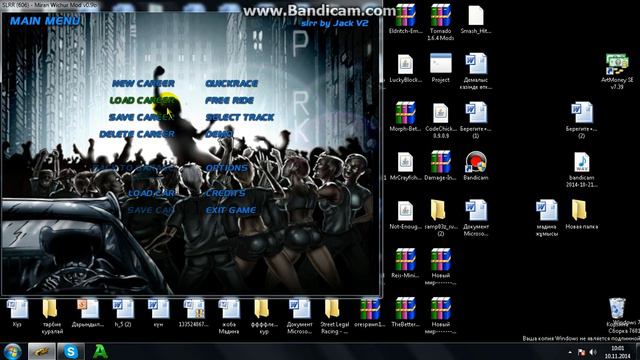
Task: Open Select Track menu option
Action: point(240,117)
